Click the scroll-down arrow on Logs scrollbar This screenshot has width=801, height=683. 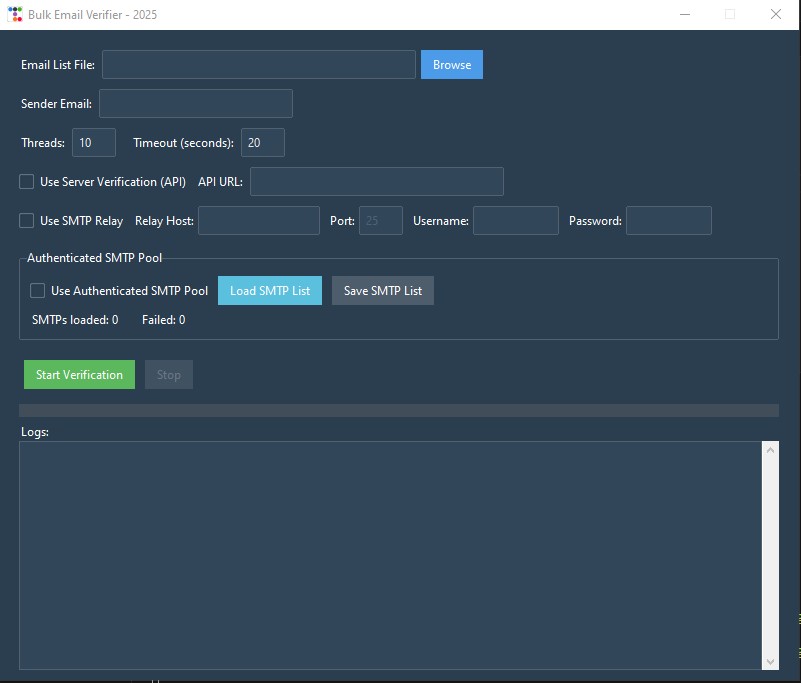(x=769, y=661)
